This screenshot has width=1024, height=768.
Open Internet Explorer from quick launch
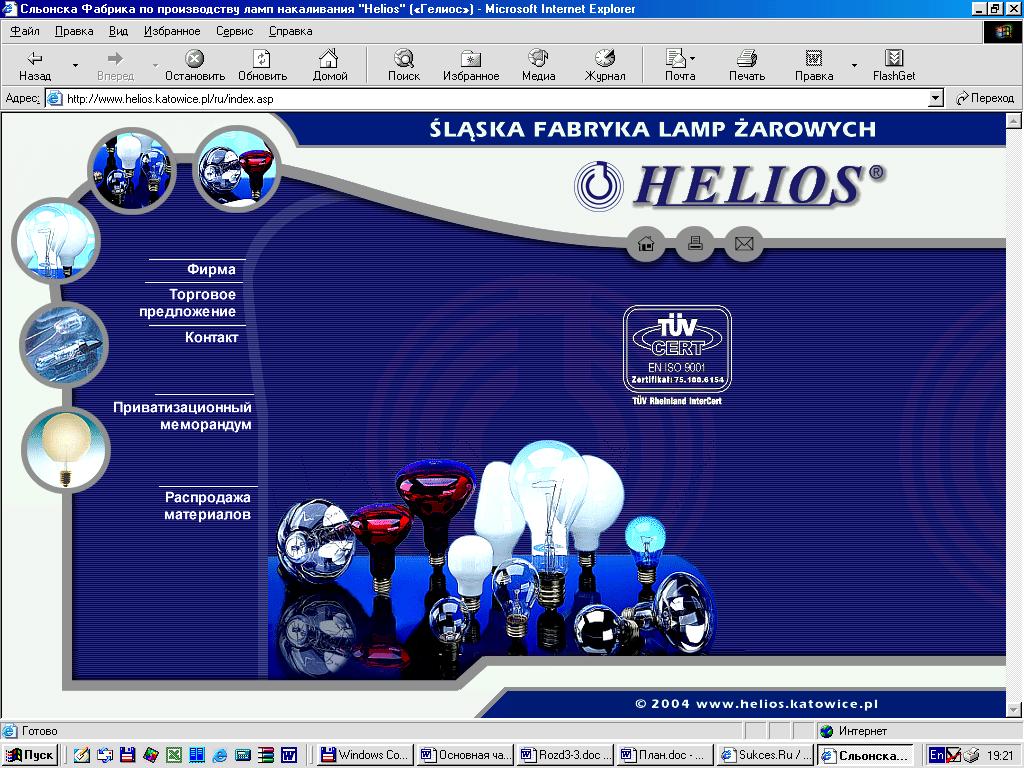219,755
